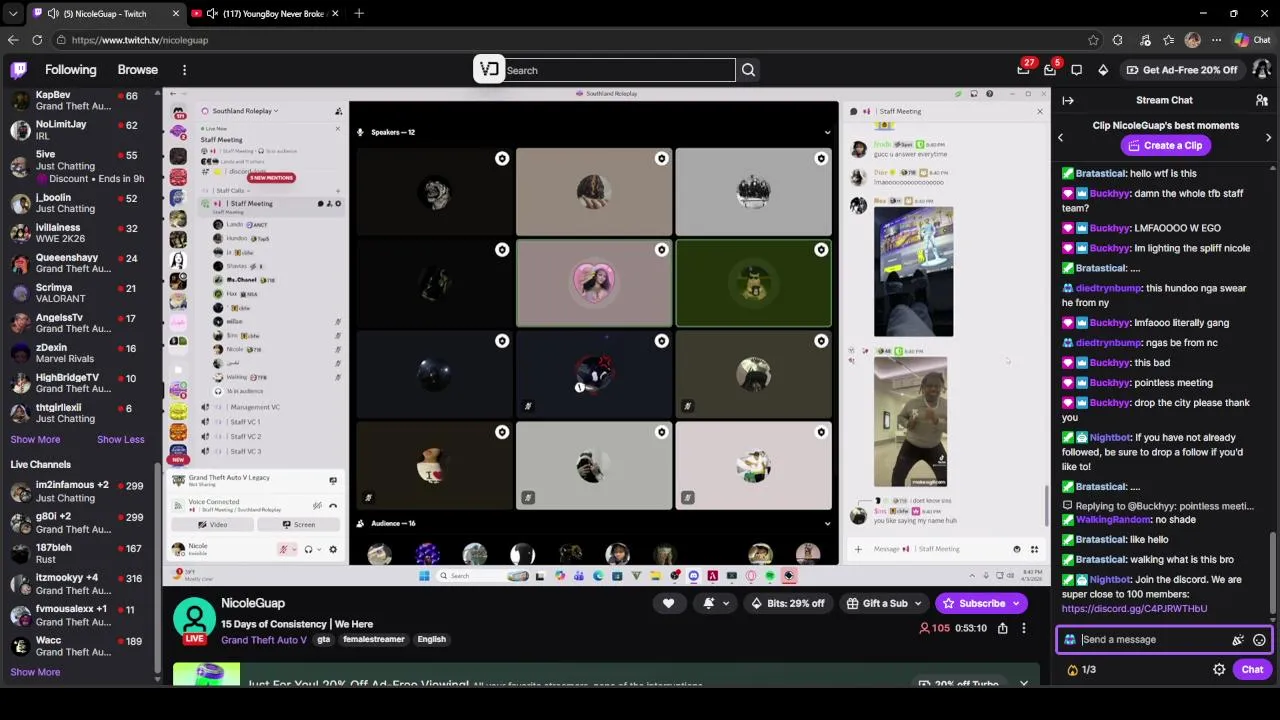
Task: Click Create a Clip button
Action: (1165, 145)
